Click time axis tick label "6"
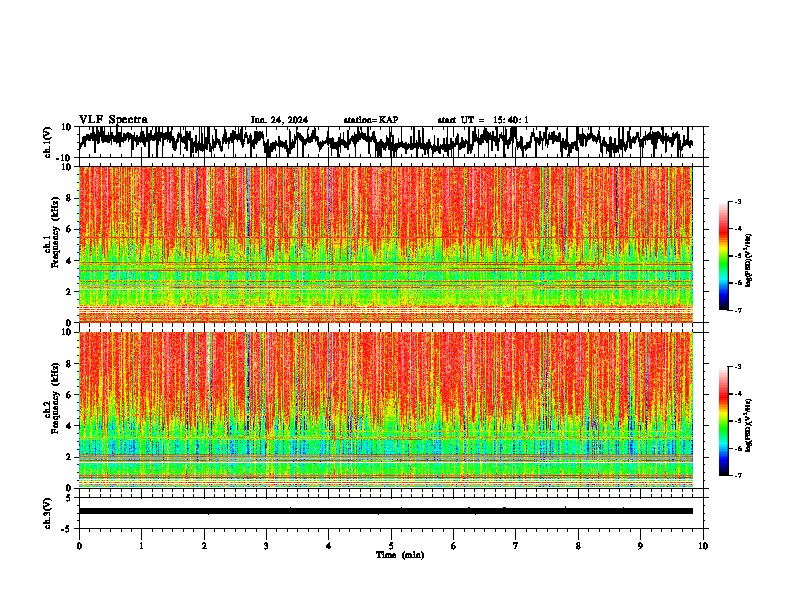 (454, 546)
